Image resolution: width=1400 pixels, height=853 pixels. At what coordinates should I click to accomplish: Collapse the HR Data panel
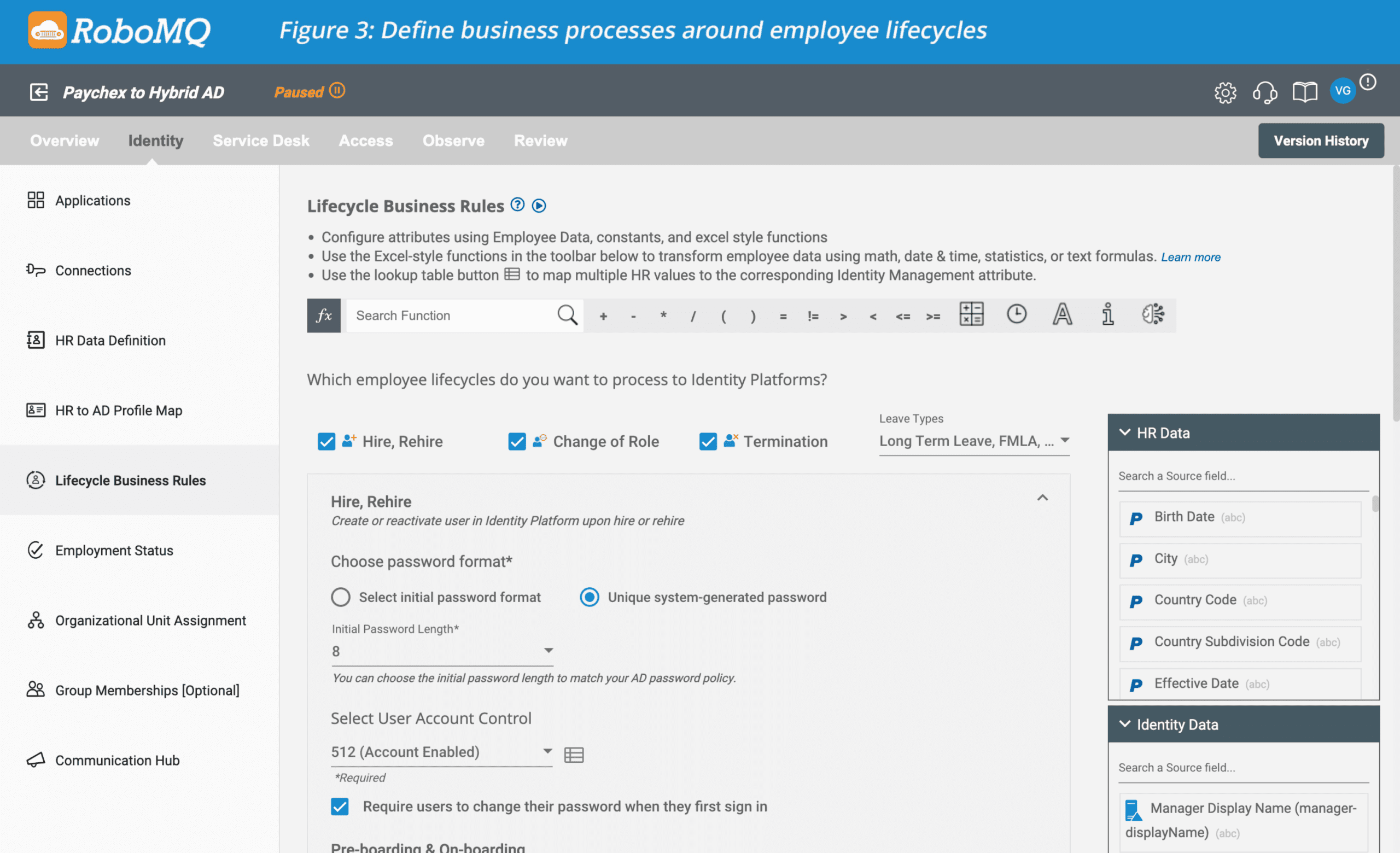(1124, 432)
